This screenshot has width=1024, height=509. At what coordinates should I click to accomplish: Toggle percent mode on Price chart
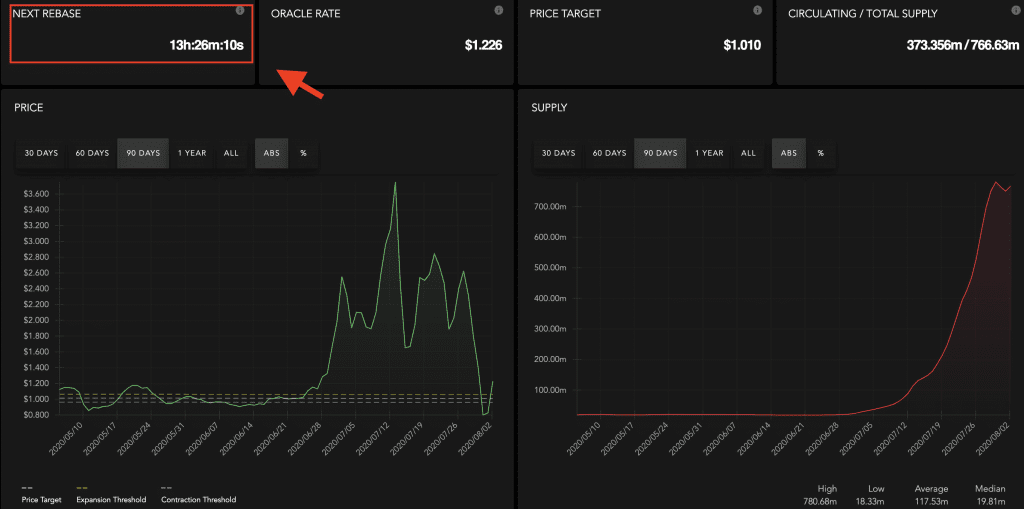[303, 153]
